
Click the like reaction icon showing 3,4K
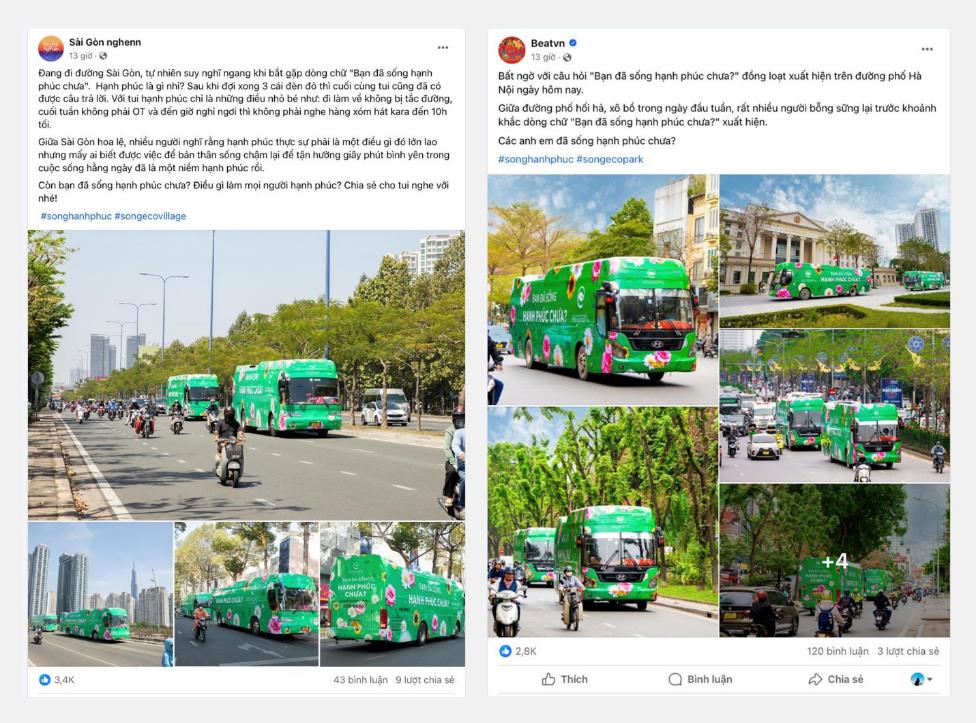(x=45, y=679)
